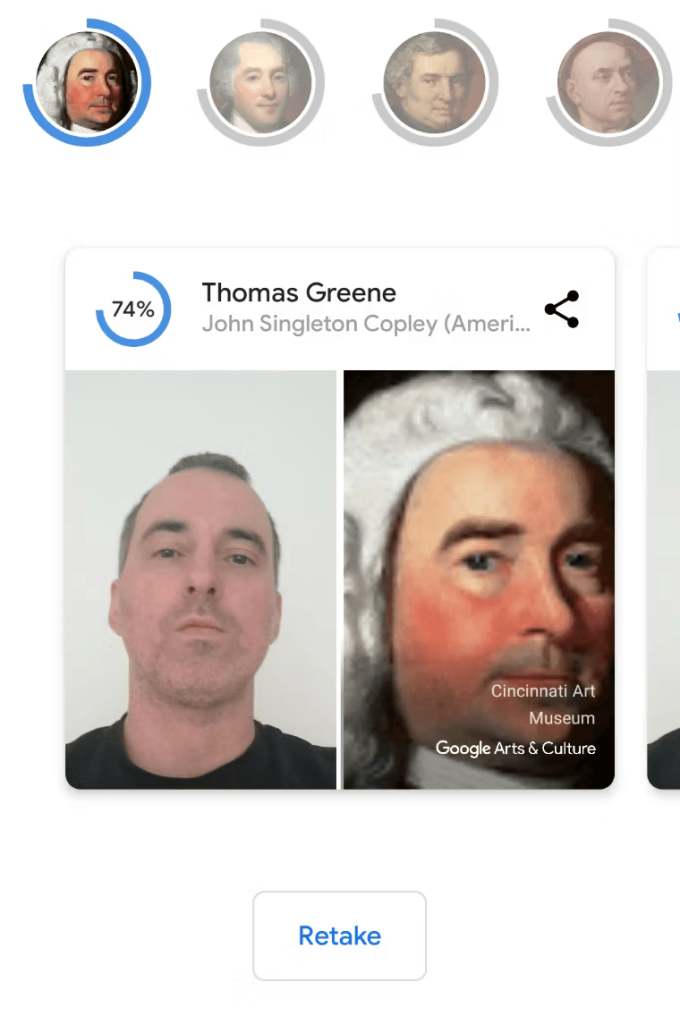Image resolution: width=680 pixels, height=1024 pixels.
Task: Click the word Museum on the painting
Action: click(x=562, y=718)
